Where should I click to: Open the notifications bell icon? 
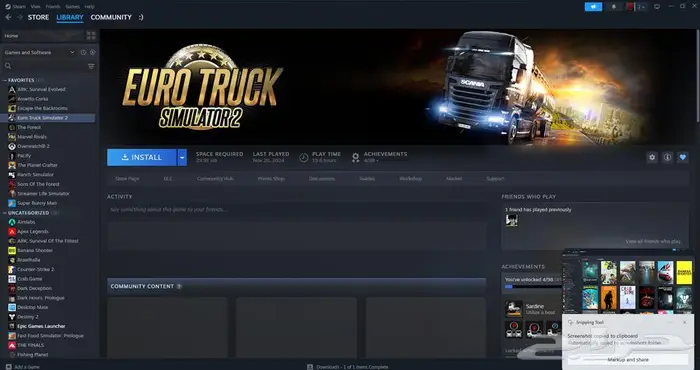[614, 7]
